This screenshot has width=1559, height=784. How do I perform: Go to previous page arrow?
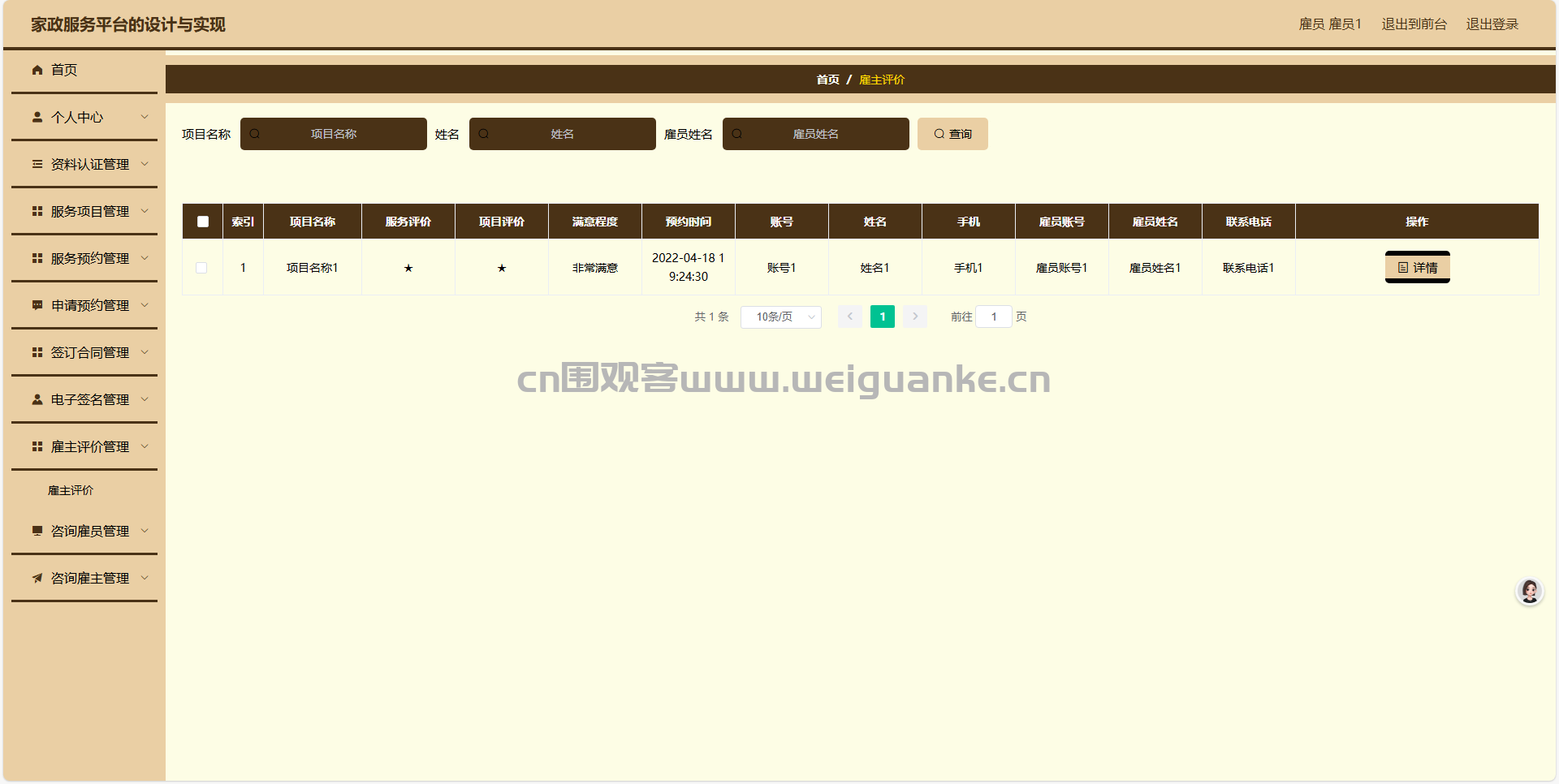pos(850,317)
